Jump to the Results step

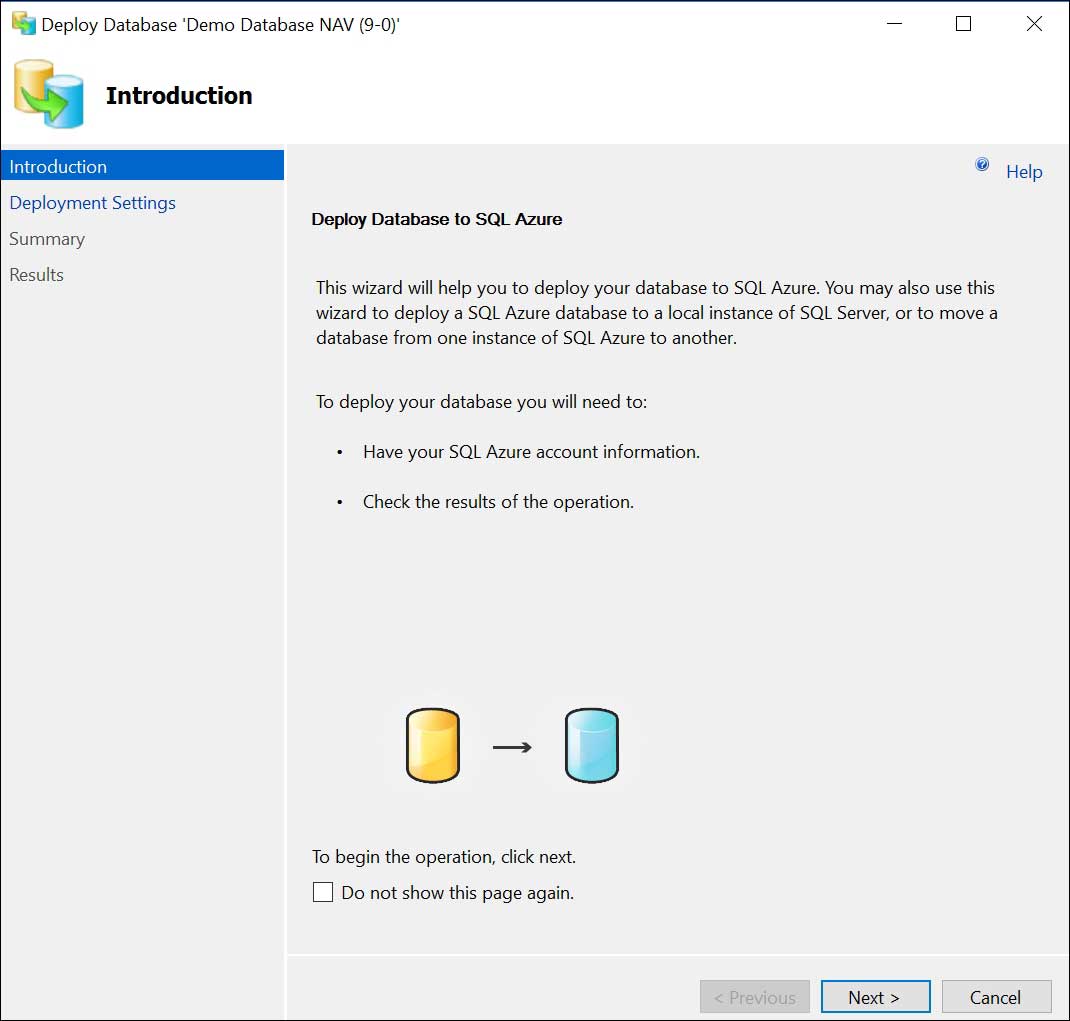(x=36, y=274)
